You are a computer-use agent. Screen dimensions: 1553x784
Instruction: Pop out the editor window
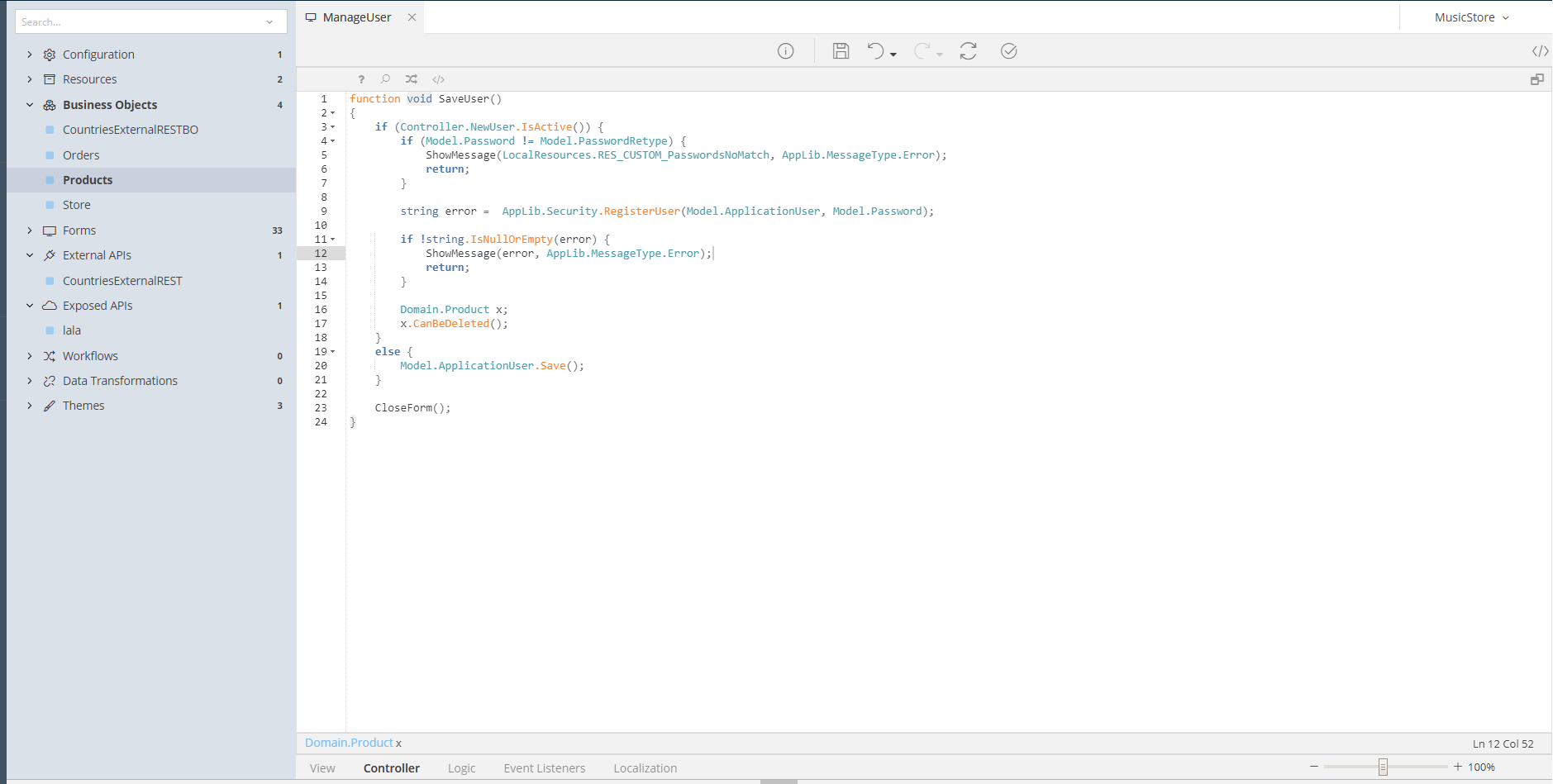click(x=1536, y=79)
